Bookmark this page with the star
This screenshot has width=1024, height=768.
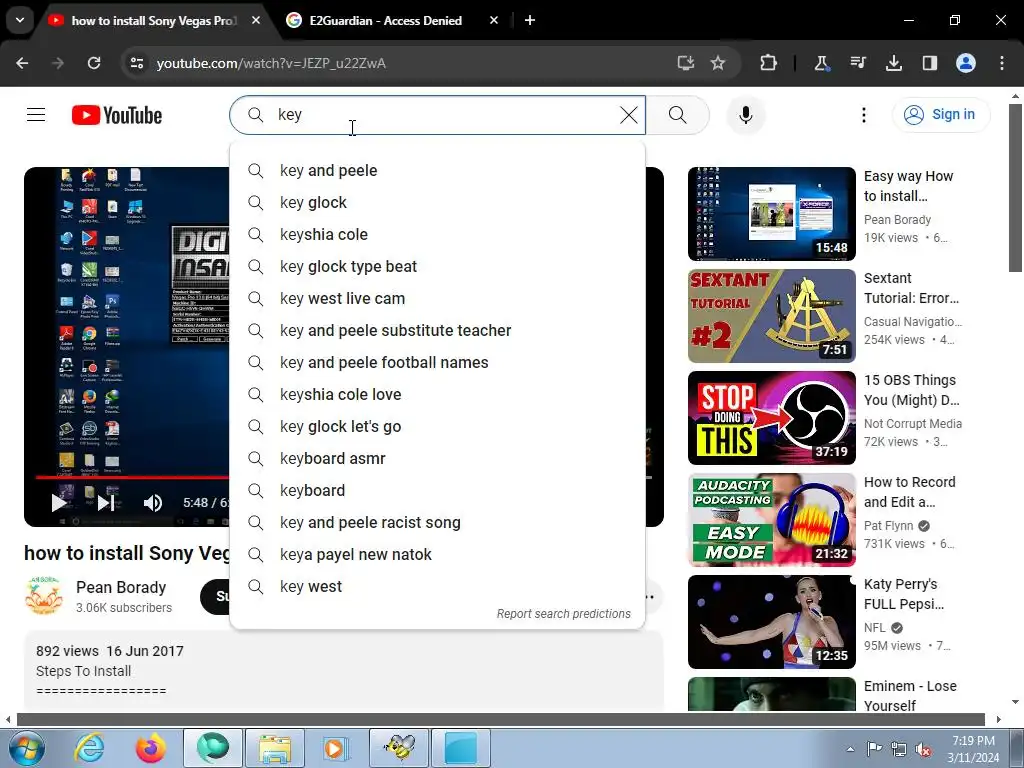(x=718, y=63)
